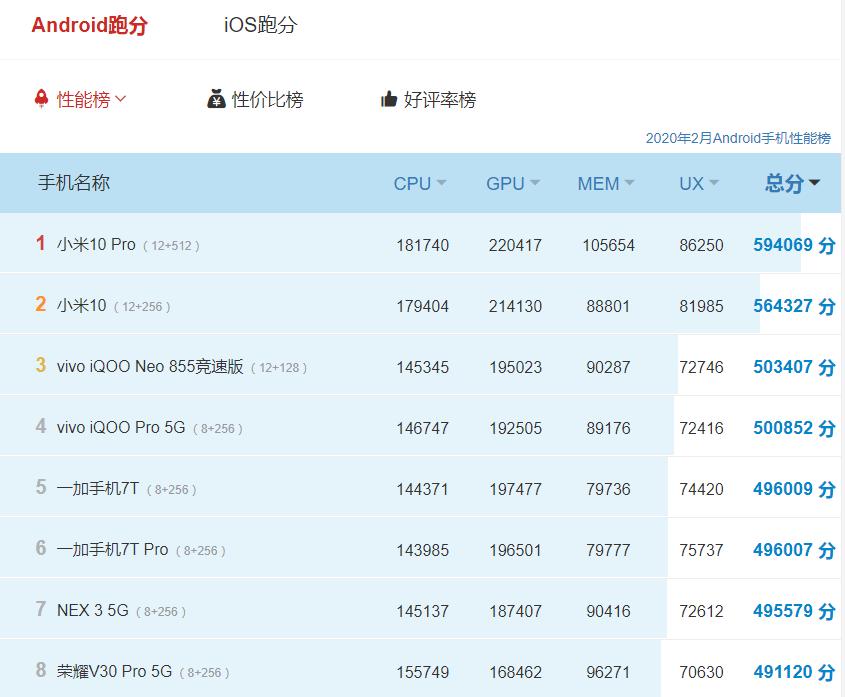Click CPU score 181740
The height and width of the screenshot is (697, 845).
(x=422, y=245)
